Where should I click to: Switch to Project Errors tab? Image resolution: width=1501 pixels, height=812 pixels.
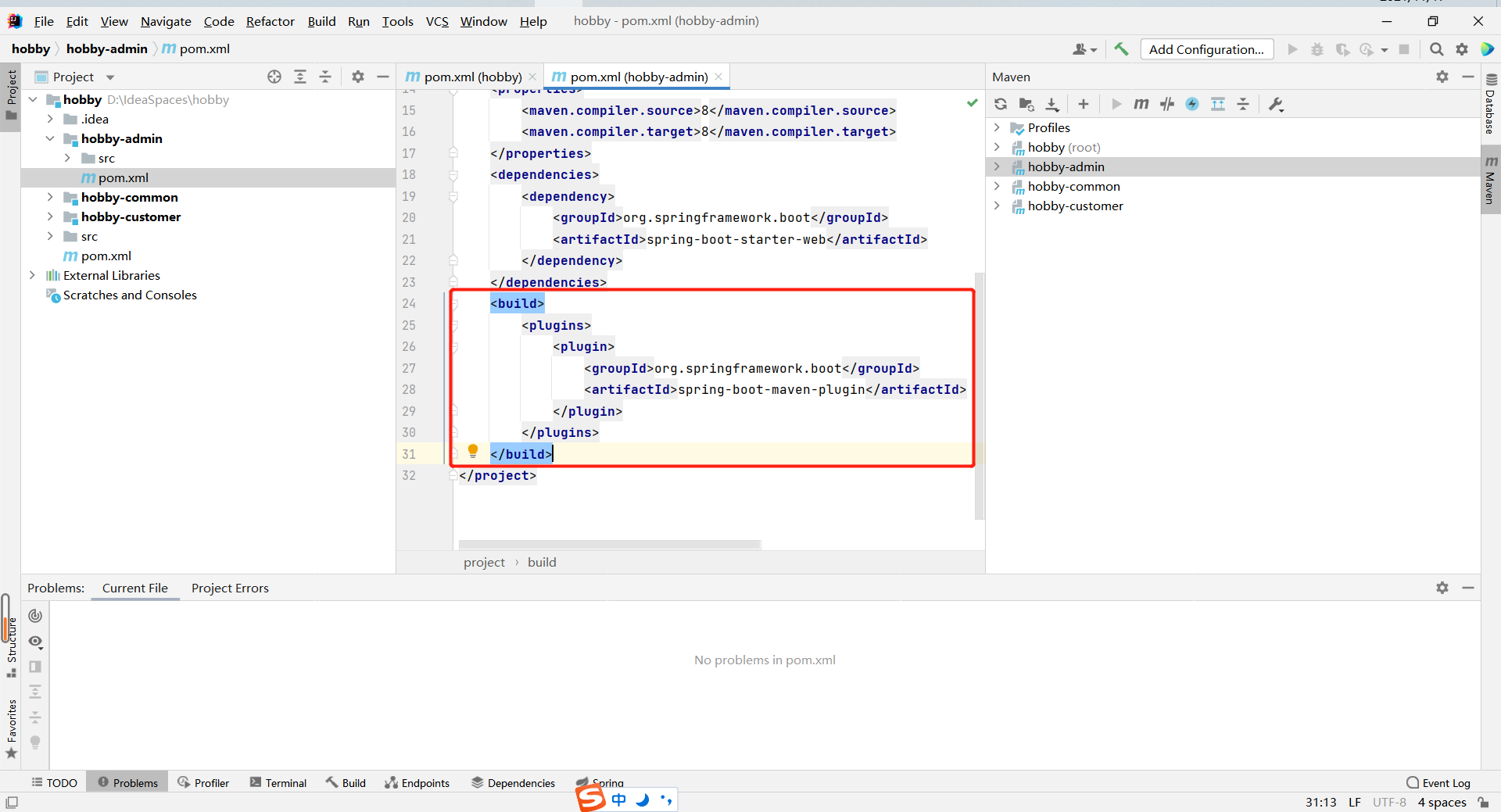tap(230, 588)
